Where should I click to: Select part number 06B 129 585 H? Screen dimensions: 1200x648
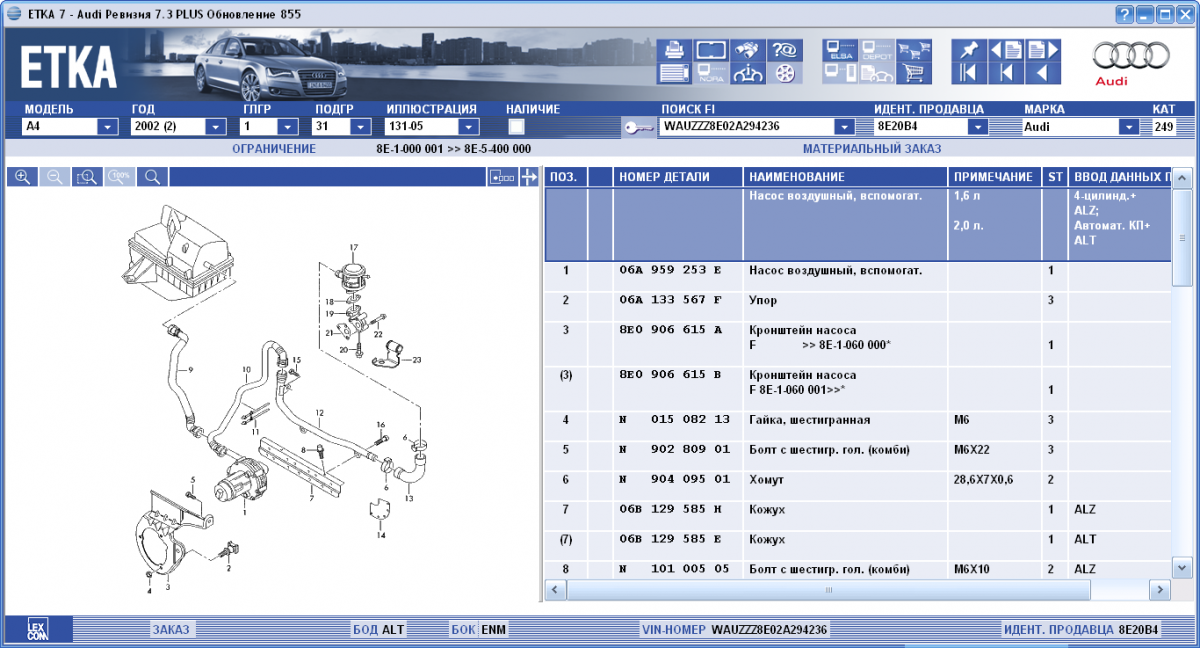670,510
